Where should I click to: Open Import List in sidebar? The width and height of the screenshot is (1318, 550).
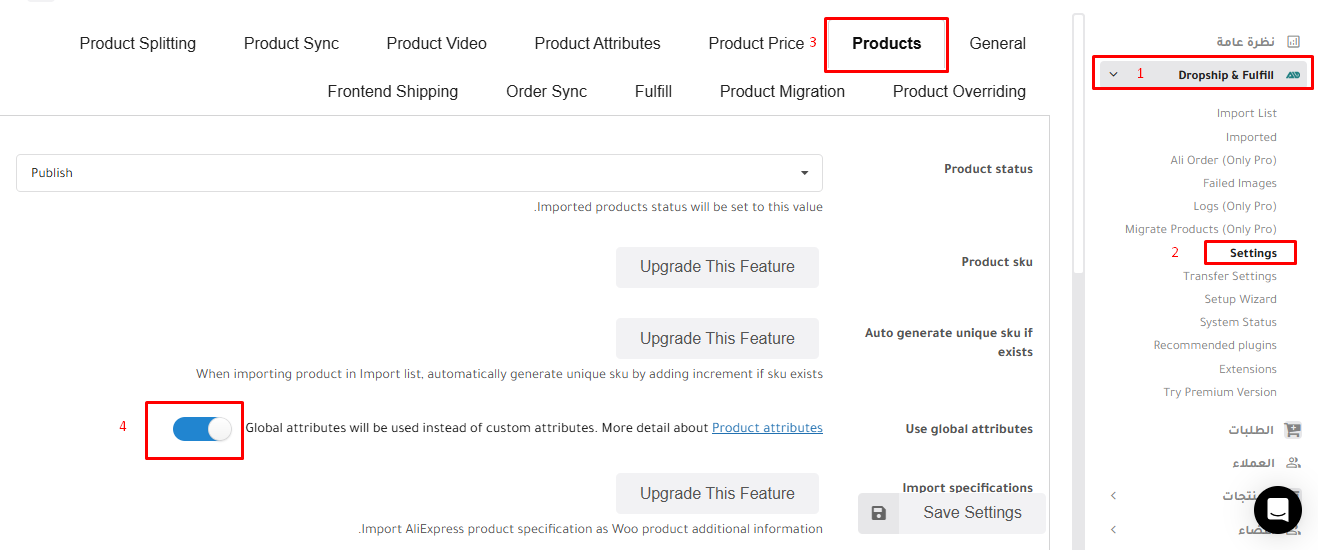pyautogui.click(x=1246, y=113)
